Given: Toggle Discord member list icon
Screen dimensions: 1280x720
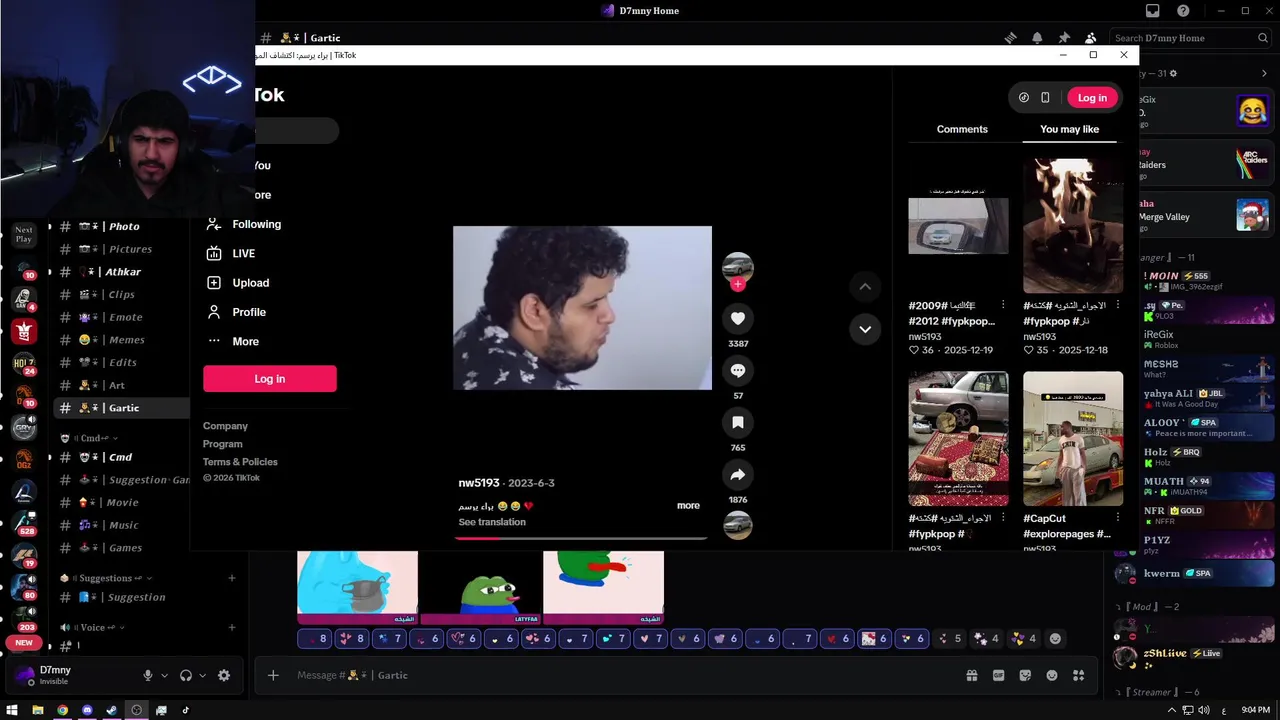Looking at the screenshot, I should (x=1091, y=38).
